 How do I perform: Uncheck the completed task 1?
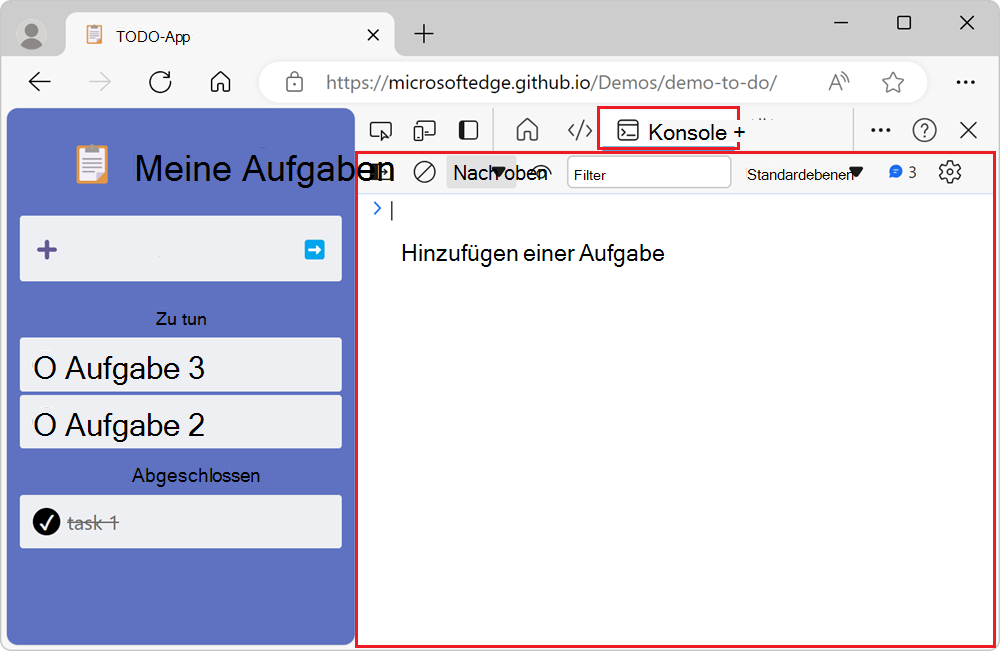(x=44, y=521)
